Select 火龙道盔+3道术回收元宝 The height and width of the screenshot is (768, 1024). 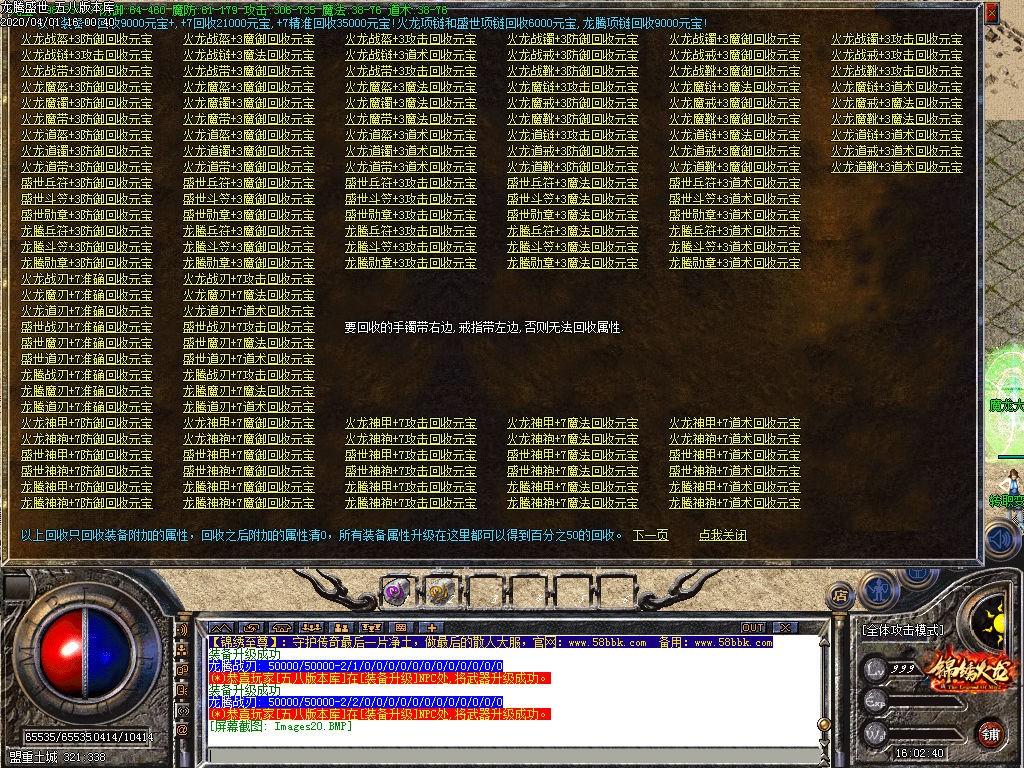click(x=410, y=135)
